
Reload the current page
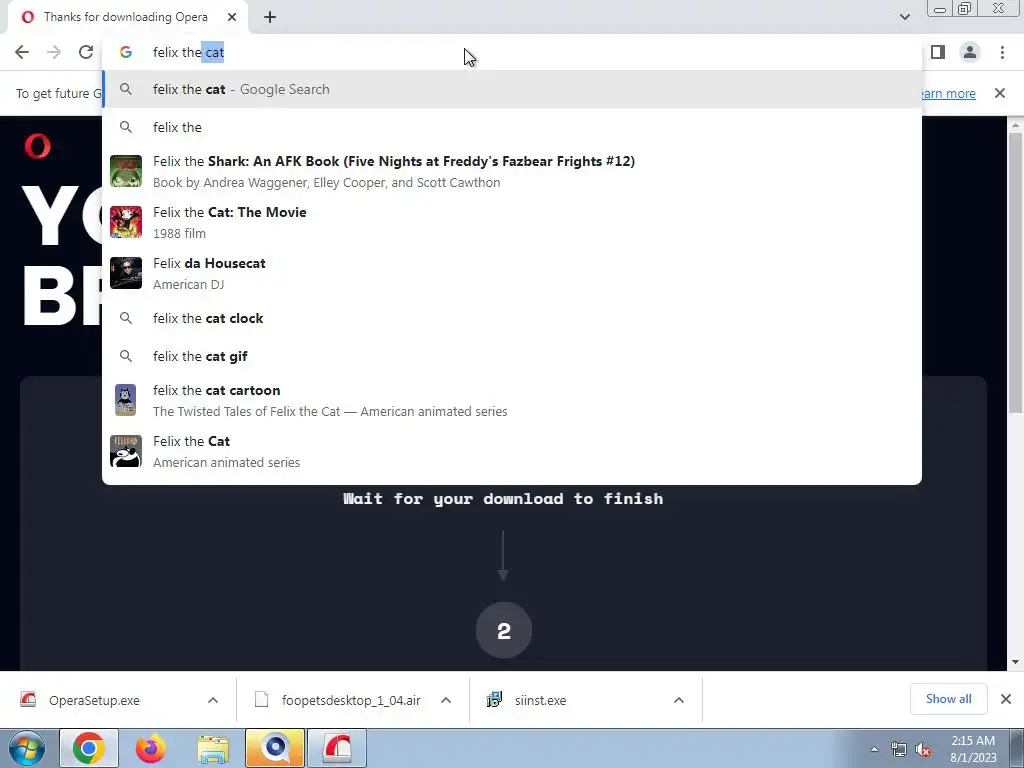(86, 52)
